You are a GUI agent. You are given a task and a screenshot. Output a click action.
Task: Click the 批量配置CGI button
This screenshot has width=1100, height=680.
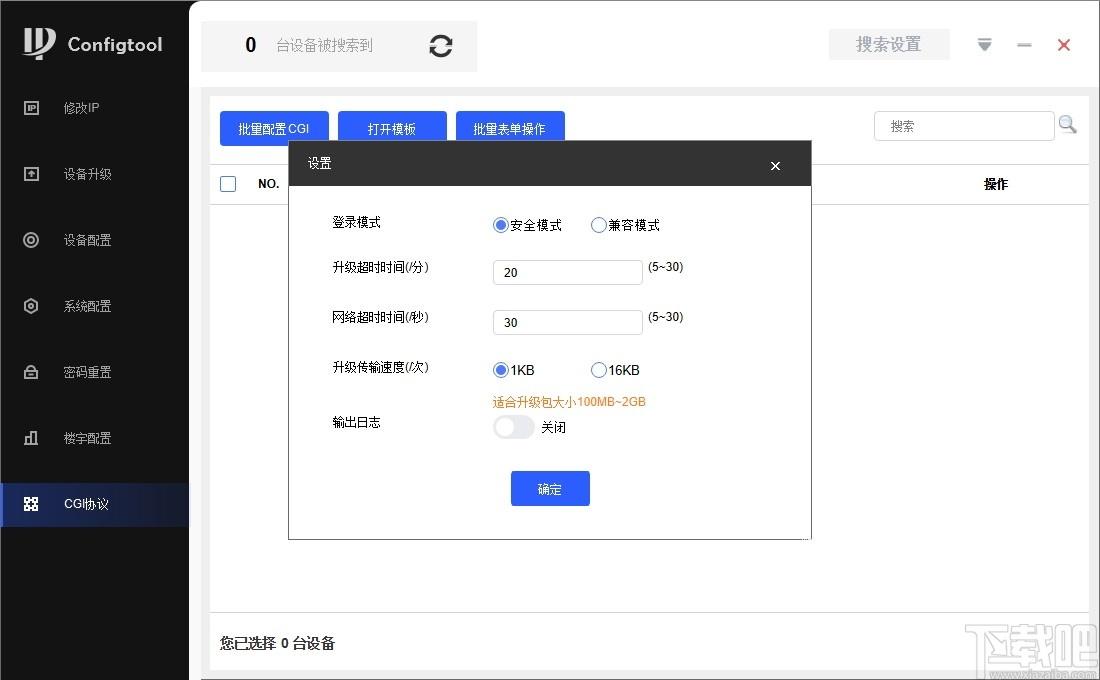[274, 128]
